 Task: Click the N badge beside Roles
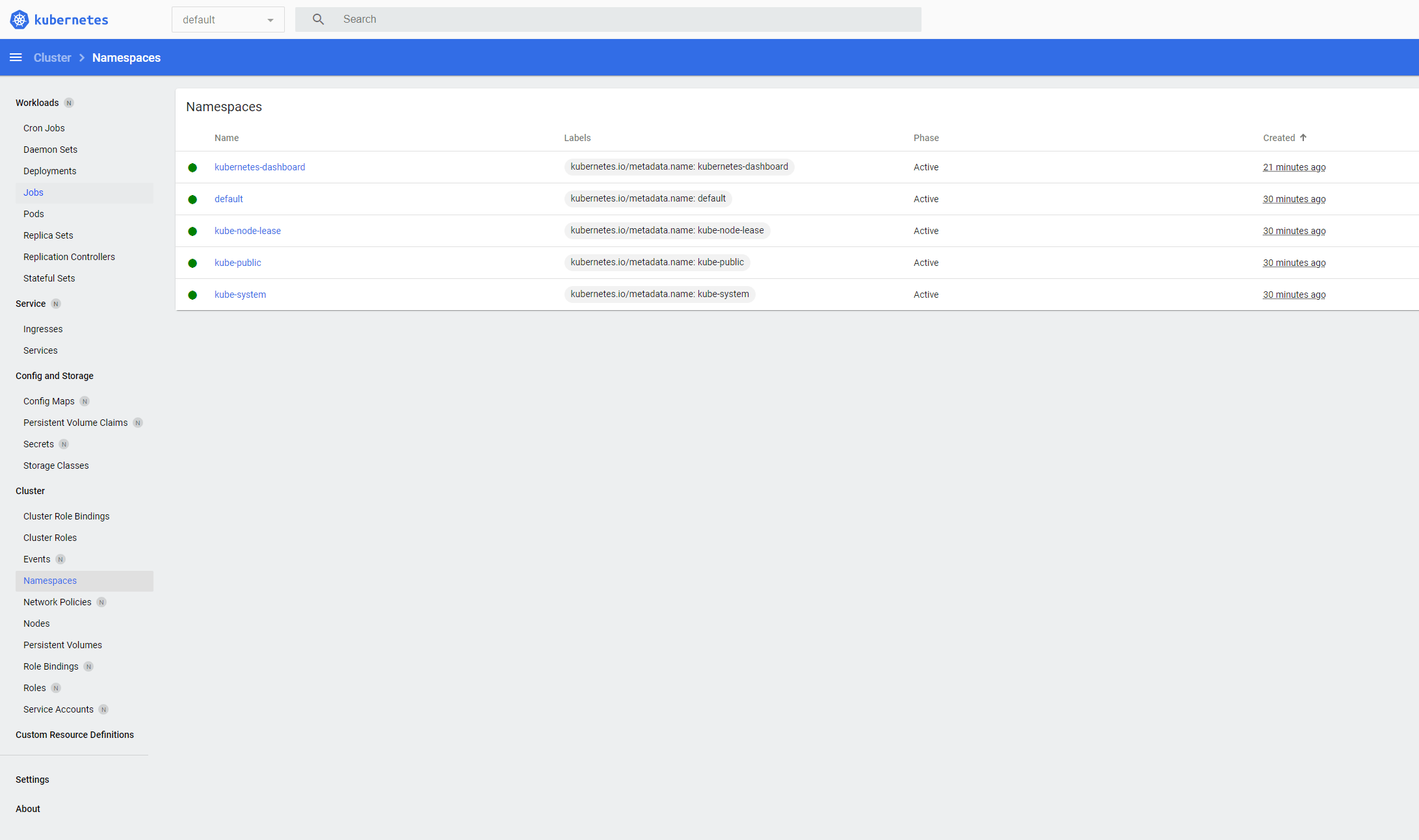(56, 689)
